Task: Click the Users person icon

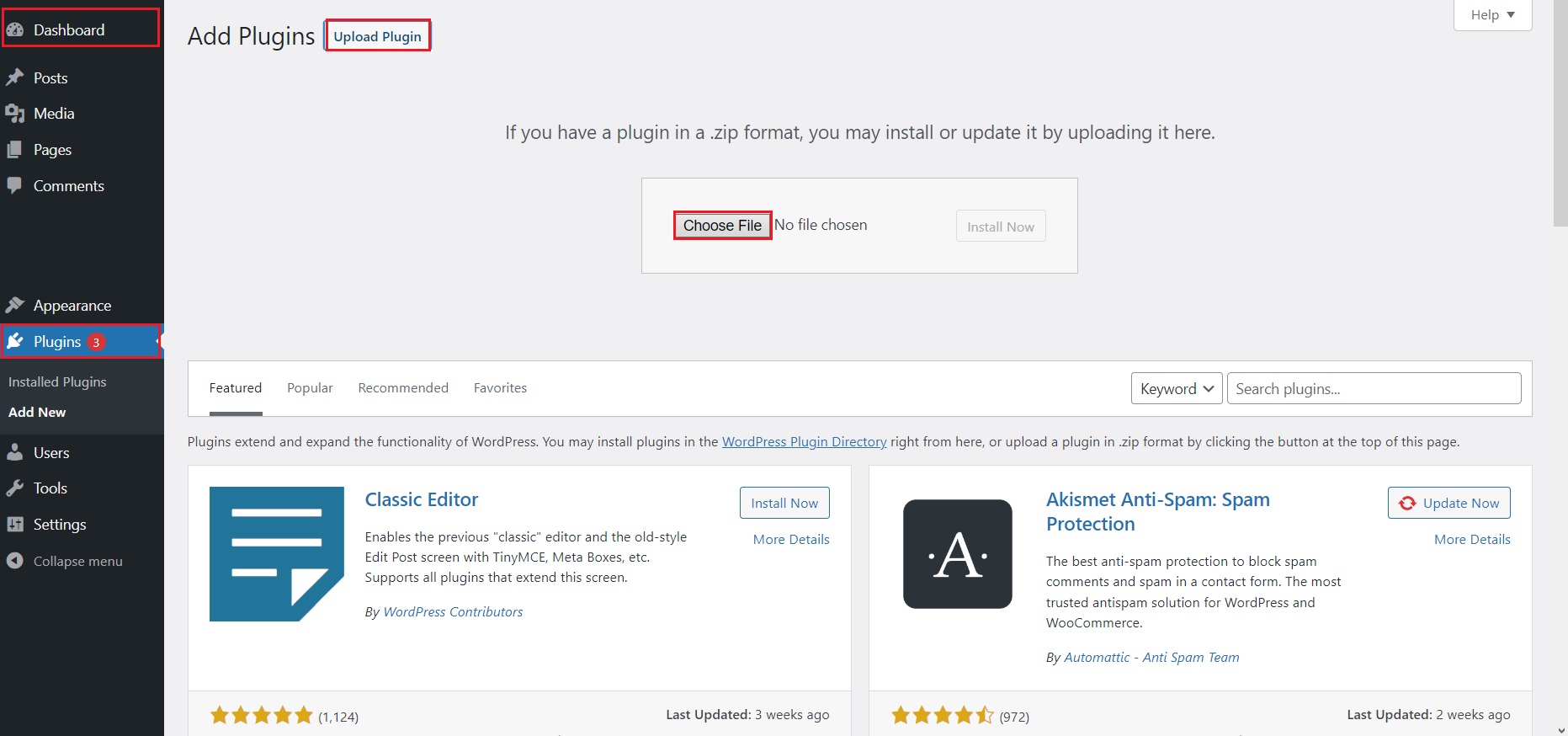Action: coord(15,452)
